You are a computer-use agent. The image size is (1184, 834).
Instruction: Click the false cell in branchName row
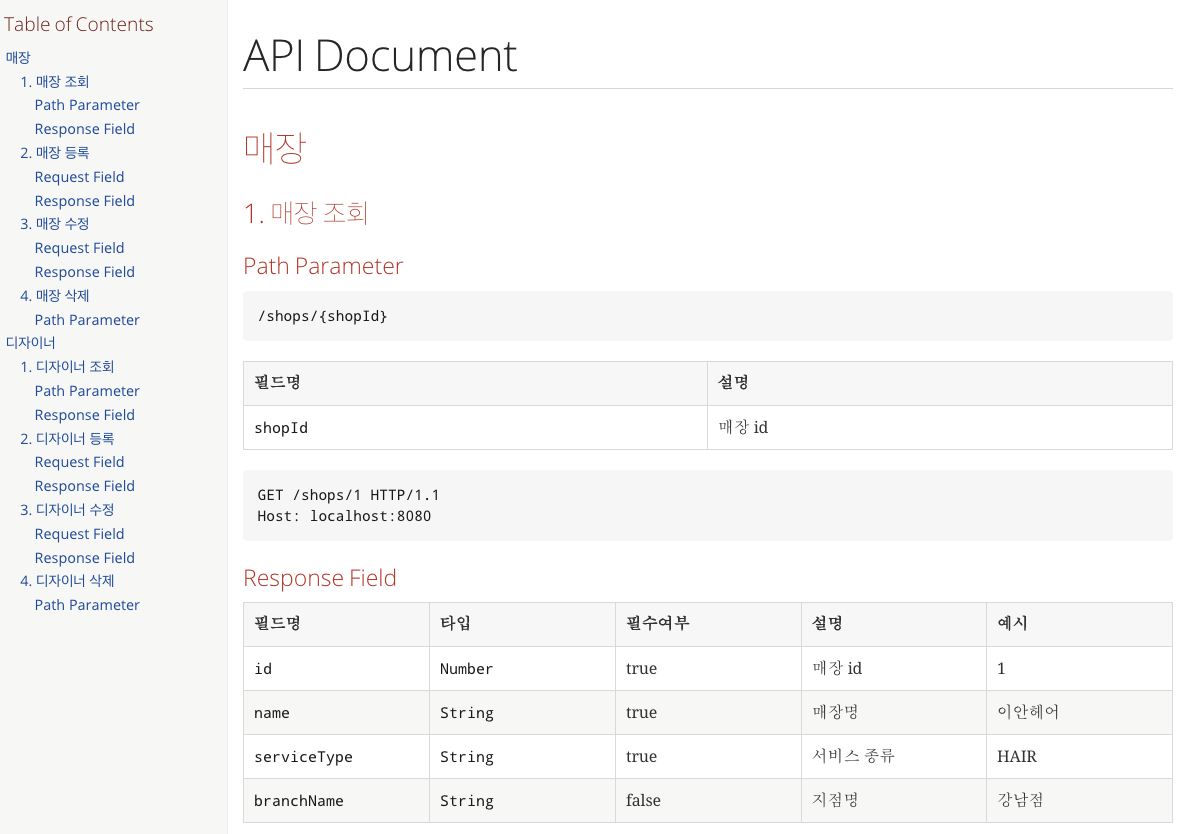pos(708,801)
